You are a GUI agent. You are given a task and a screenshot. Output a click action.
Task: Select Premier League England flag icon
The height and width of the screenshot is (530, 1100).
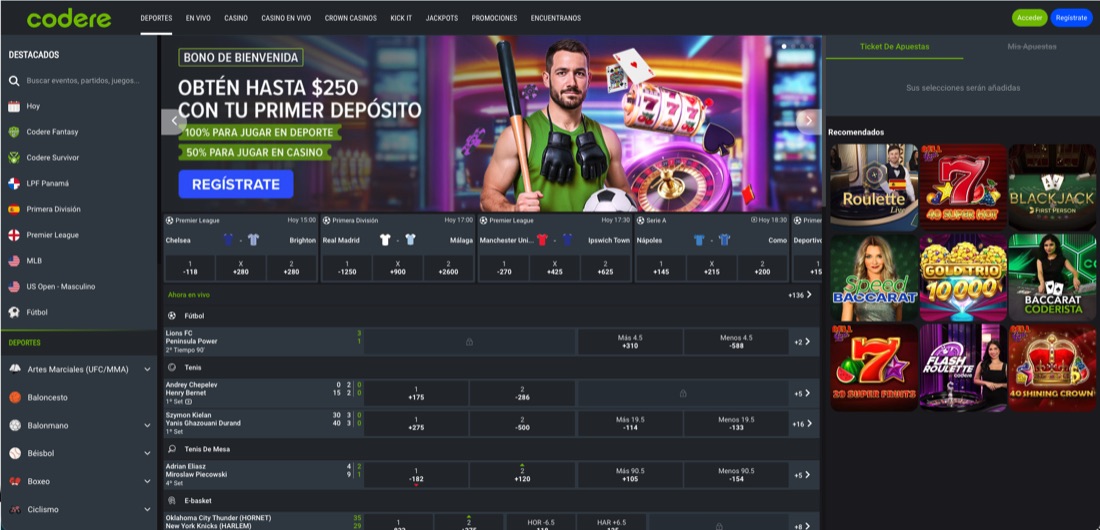(13, 235)
